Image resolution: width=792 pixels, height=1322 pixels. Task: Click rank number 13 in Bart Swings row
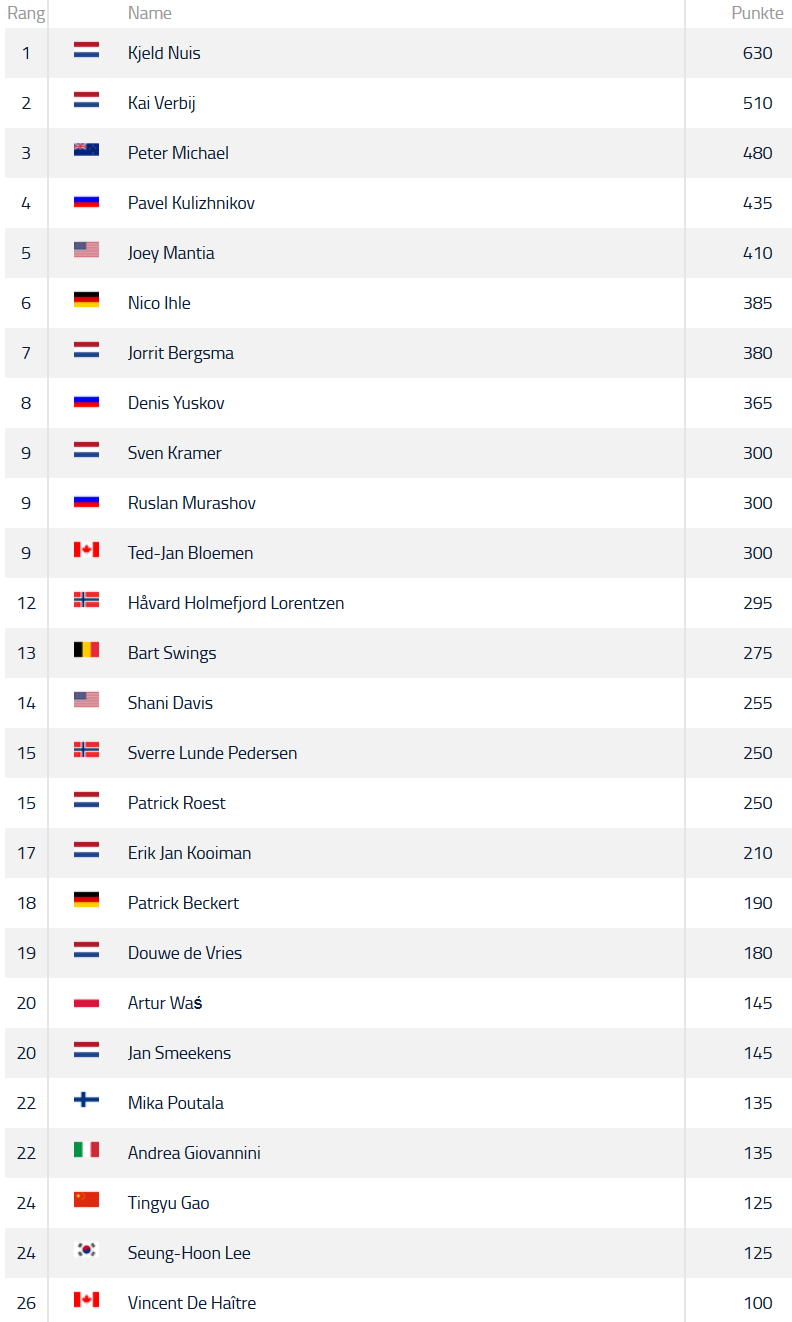(x=26, y=653)
